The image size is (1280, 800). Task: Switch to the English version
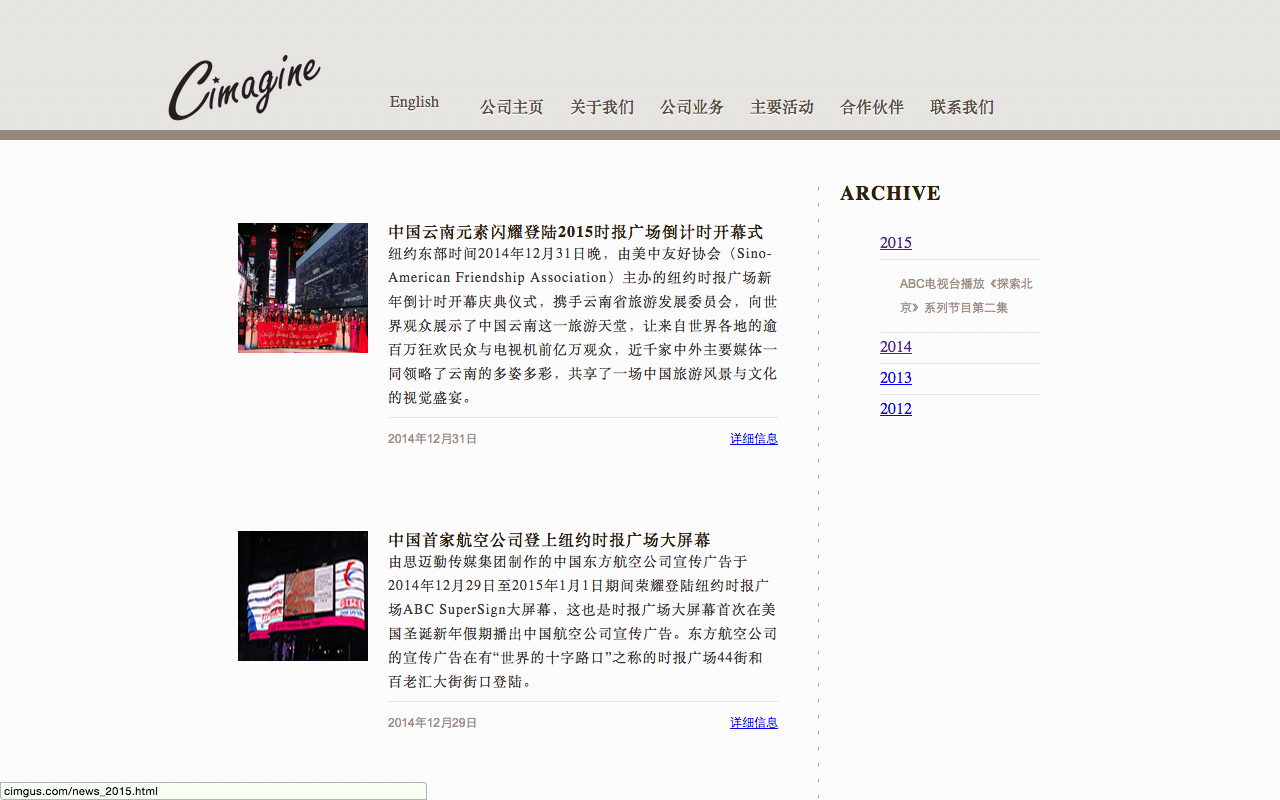point(414,102)
